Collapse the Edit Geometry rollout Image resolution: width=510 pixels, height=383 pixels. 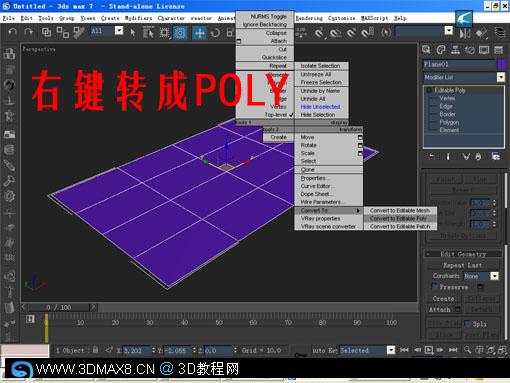(463, 254)
